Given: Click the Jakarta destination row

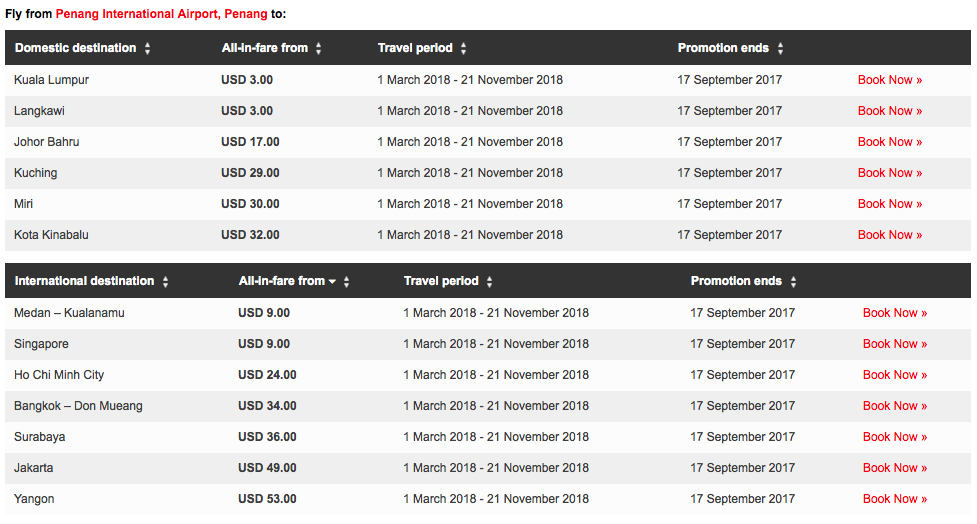Looking at the screenshot, I should coord(488,468).
